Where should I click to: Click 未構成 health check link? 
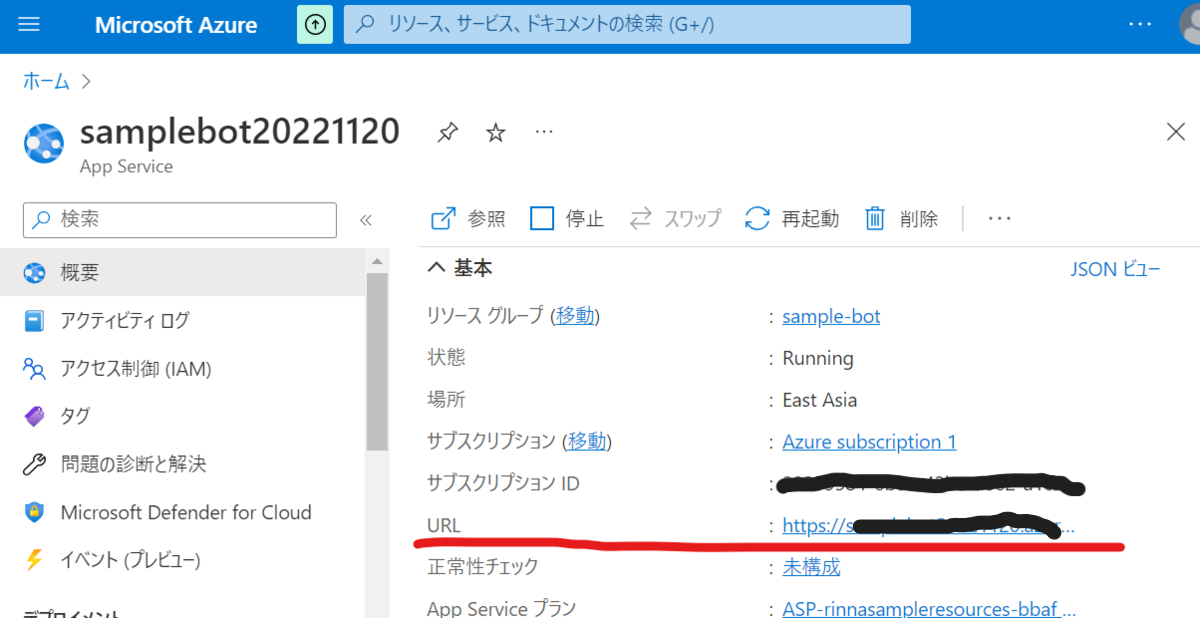coord(811,567)
